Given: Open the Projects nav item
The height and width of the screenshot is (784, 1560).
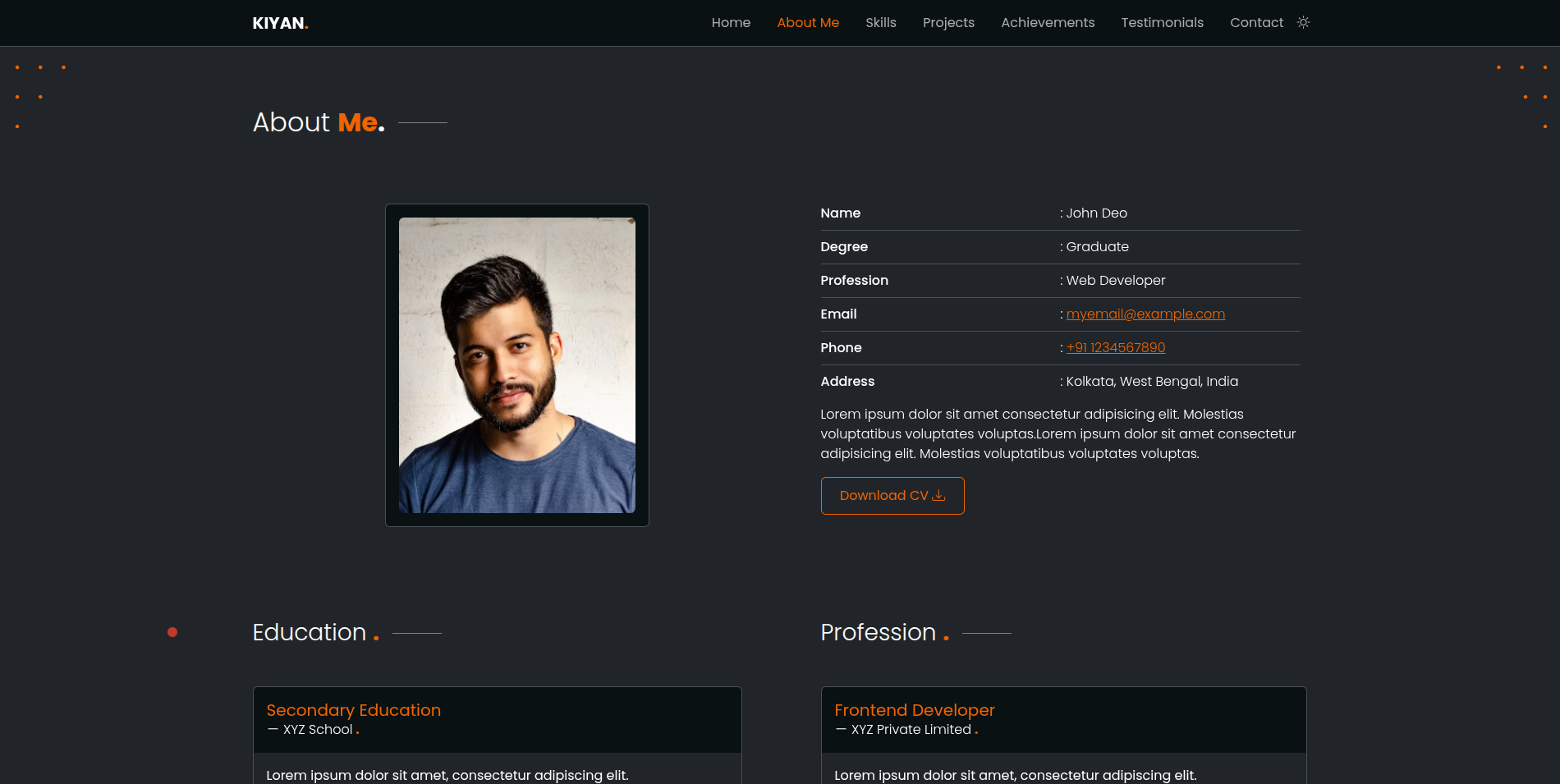Looking at the screenshot, I should coord(948,23).
